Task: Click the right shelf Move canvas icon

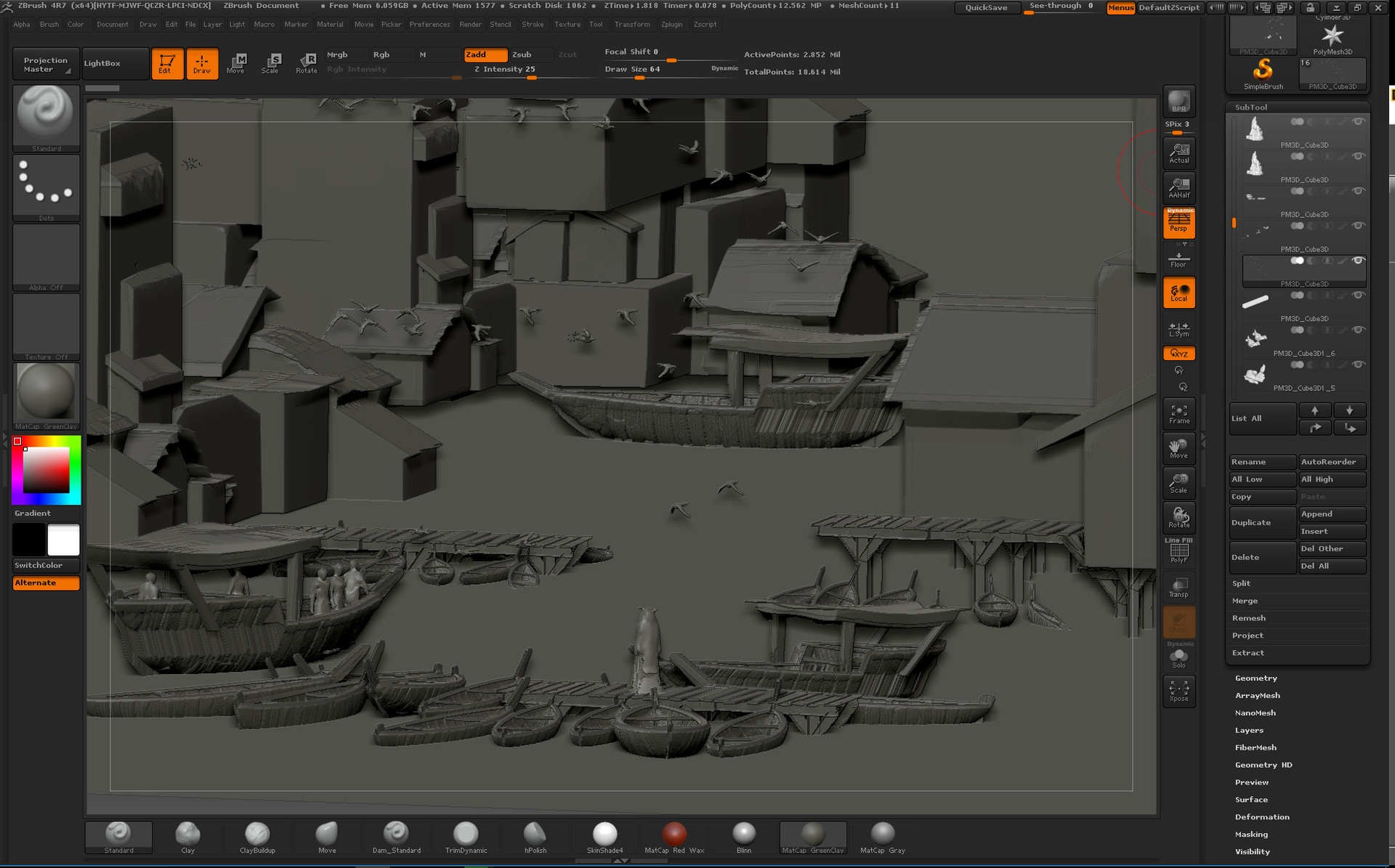Action: coord(1178,449)
